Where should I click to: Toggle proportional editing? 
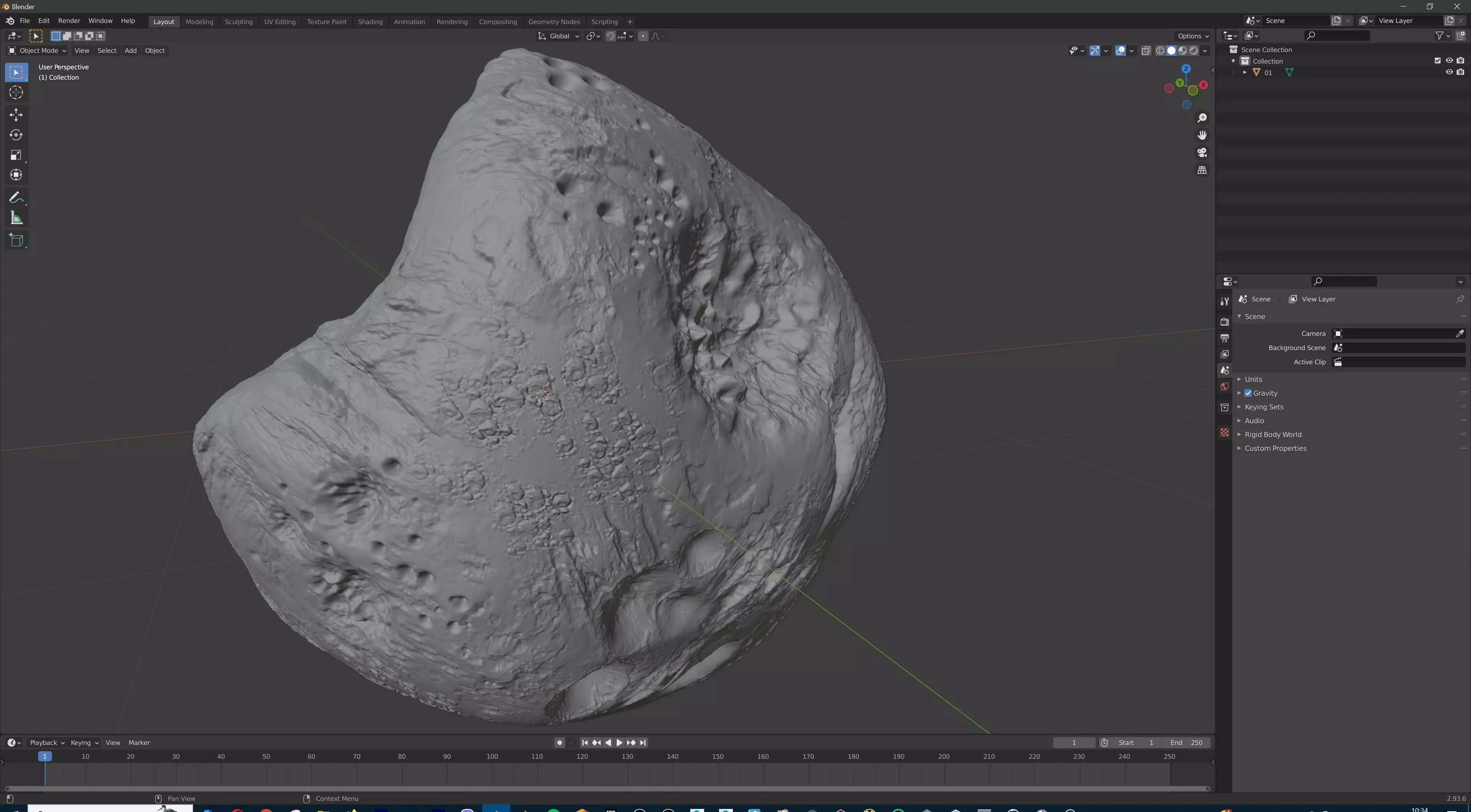643,36
